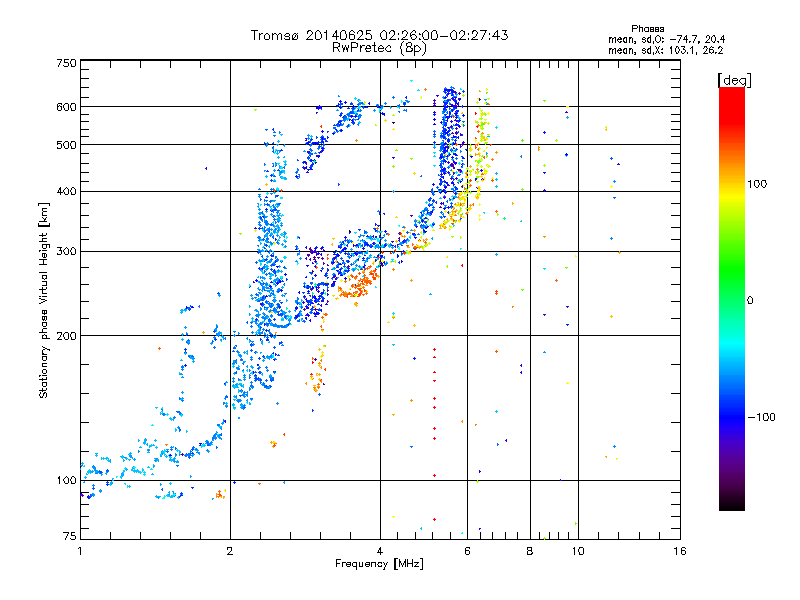Click the '200' y-axis tick label
This screenshot has height=600, width=800.
[66, 336]
